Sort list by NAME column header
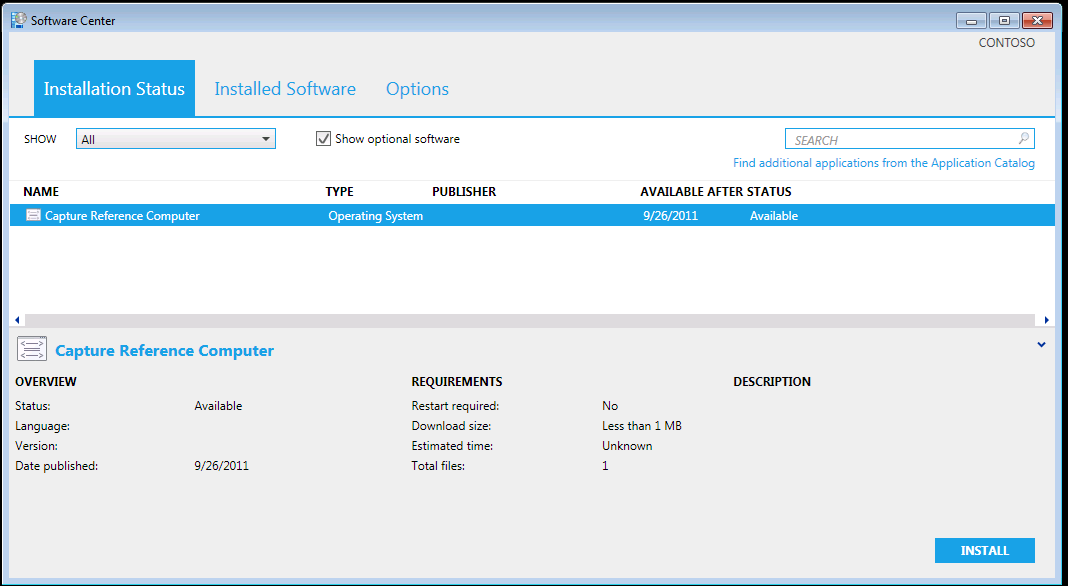Image resolution: width=1068 pixels, height=586 pixels. (41, 191)
